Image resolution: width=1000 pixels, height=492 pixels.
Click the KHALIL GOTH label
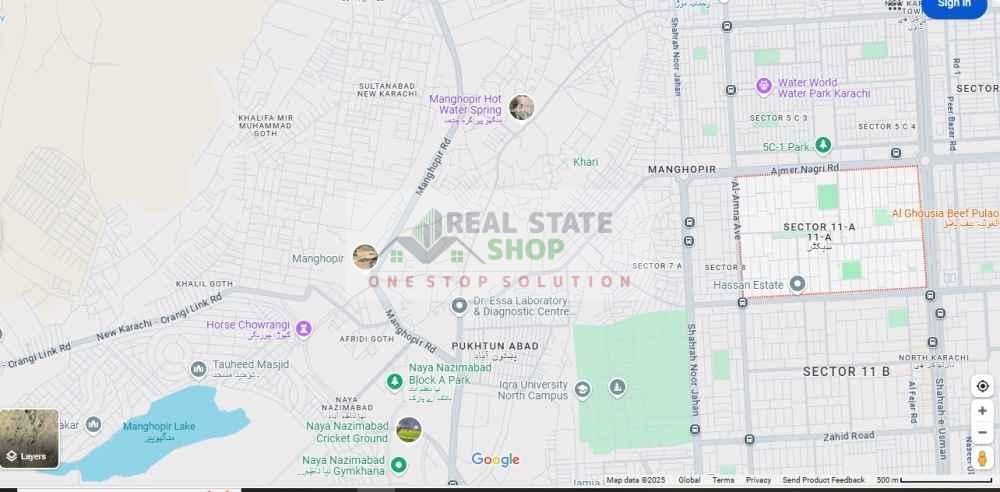[204, 284]
